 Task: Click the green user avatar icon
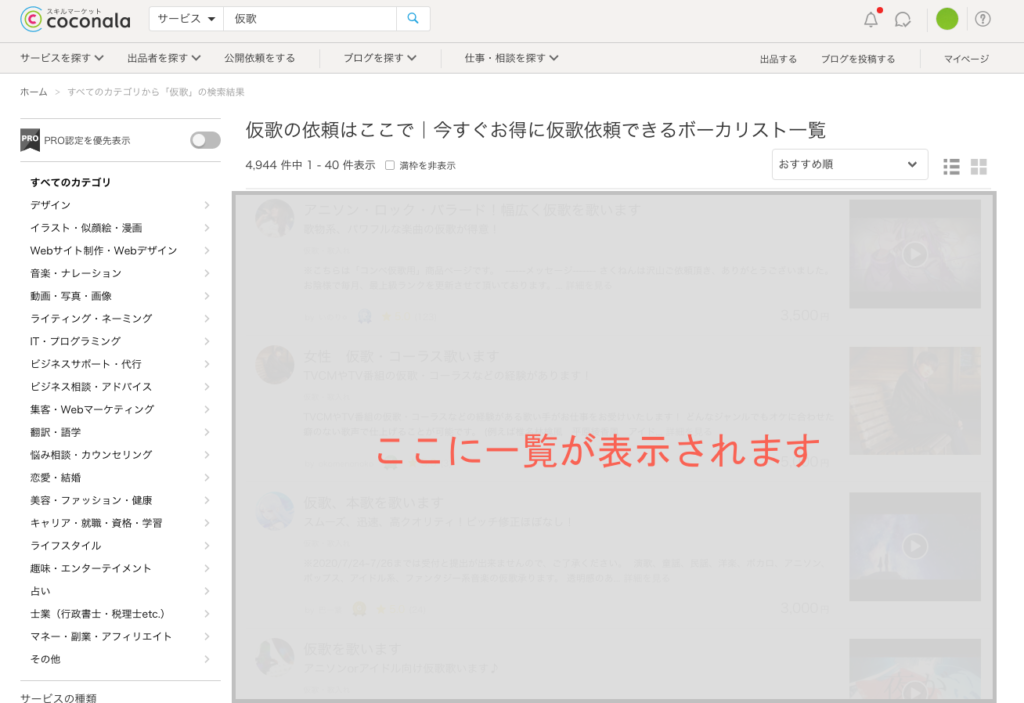(x=947, y=19)
